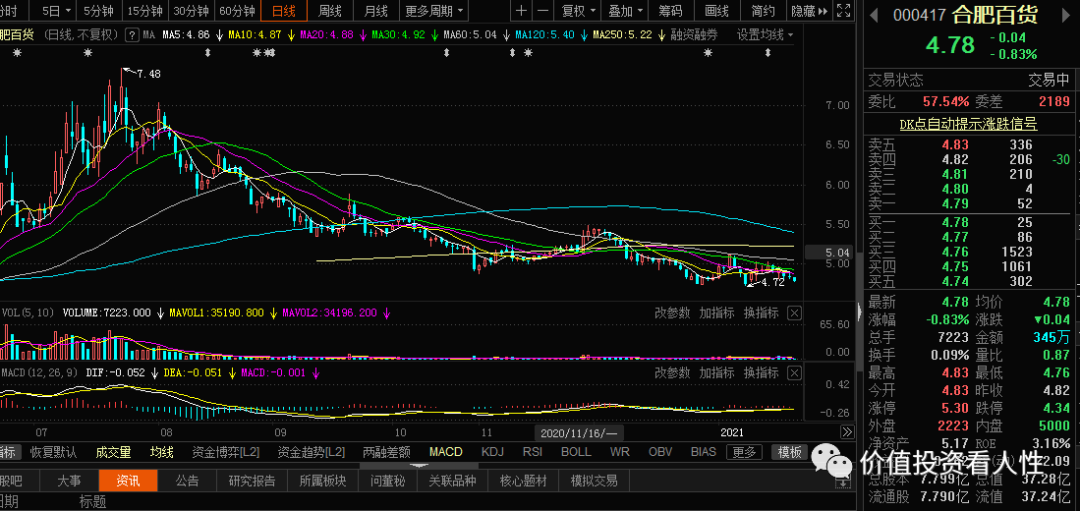Open 叠加 dropdown

pyautogui.click(x=625, y=11)
